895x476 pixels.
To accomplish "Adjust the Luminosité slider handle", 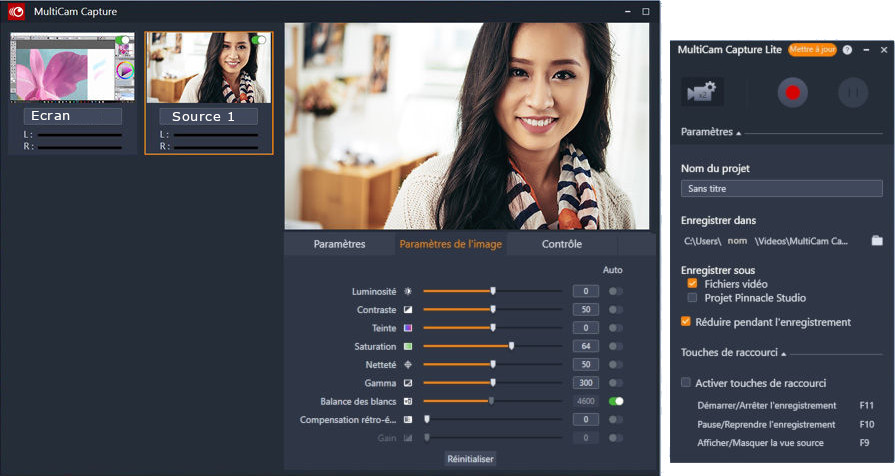I will (493, 291).
